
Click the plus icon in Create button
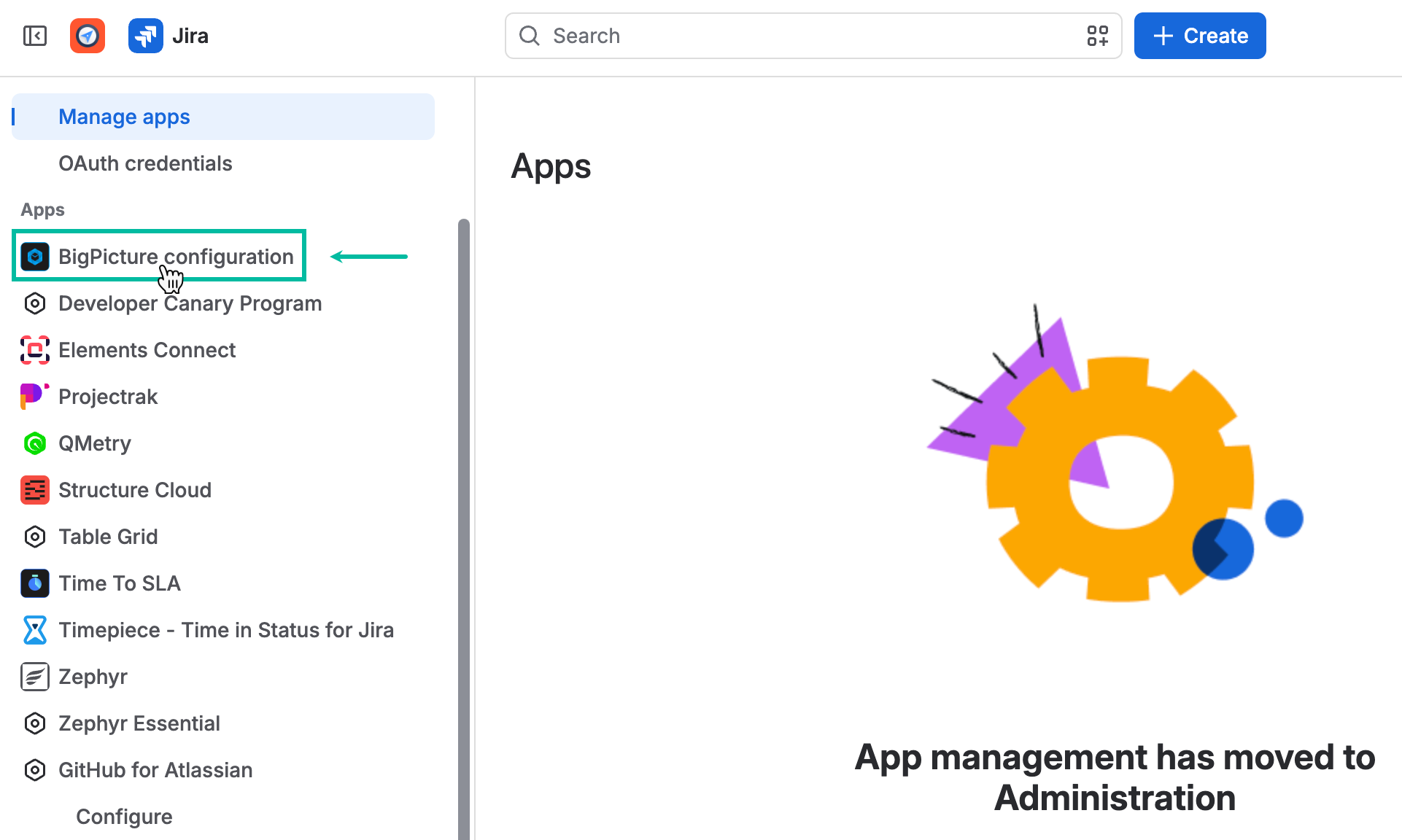pyautogui.click(x=1163, y=36)
